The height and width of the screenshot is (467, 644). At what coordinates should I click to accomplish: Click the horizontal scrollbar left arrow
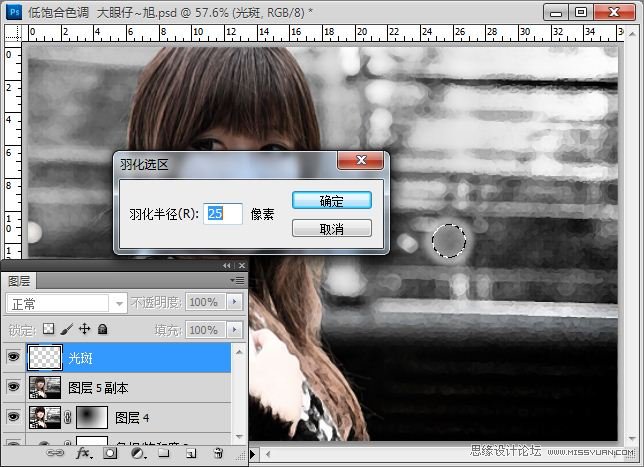click(268, 454)
